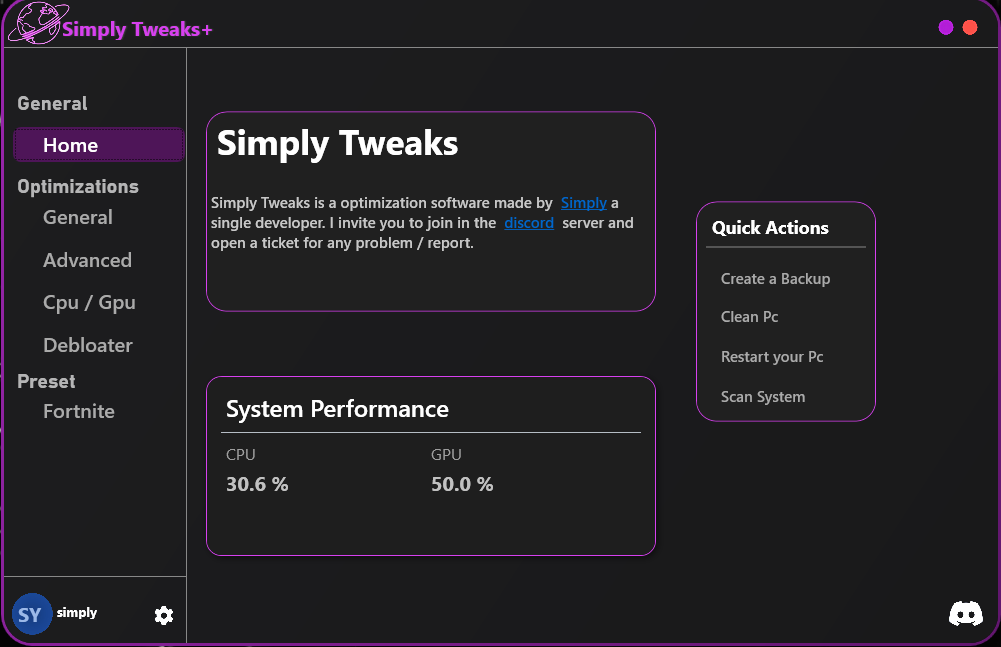Click the Discord icon in bottom corner

[x=965, y=614]
